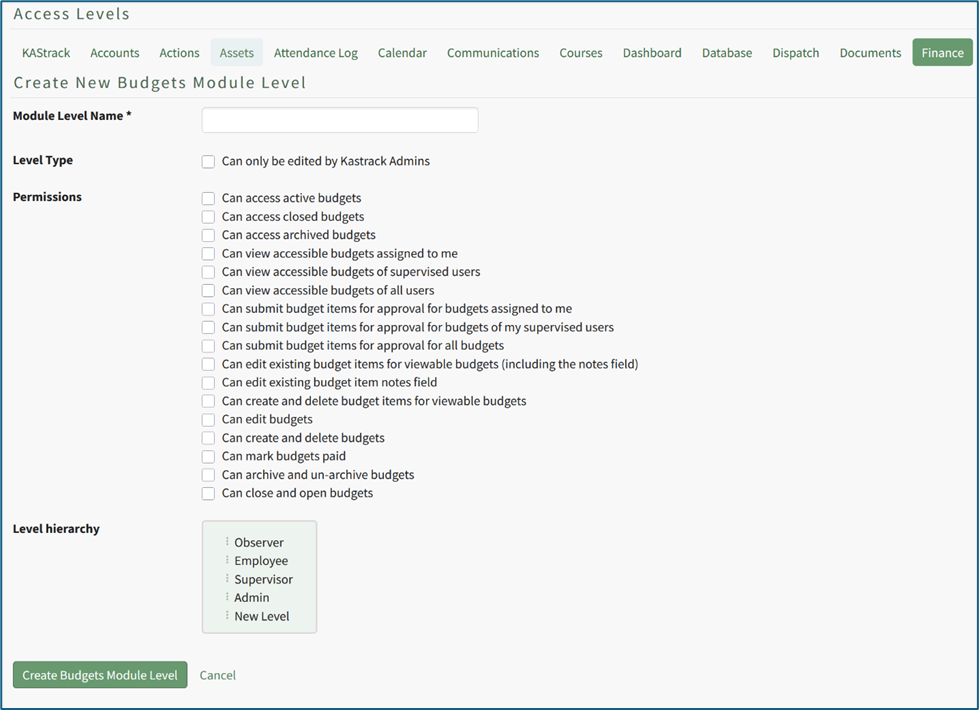
Task: Open the Assets tab
Action: pyautogui.click(x=237, y=53)
